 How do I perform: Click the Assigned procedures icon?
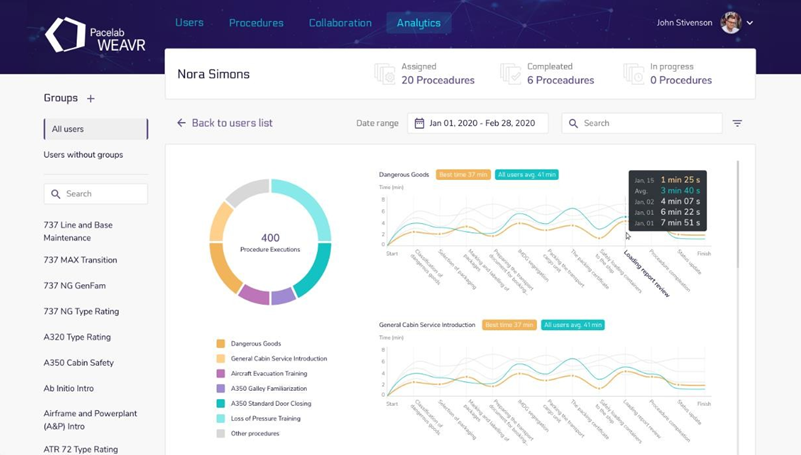[x=385, y=74]
